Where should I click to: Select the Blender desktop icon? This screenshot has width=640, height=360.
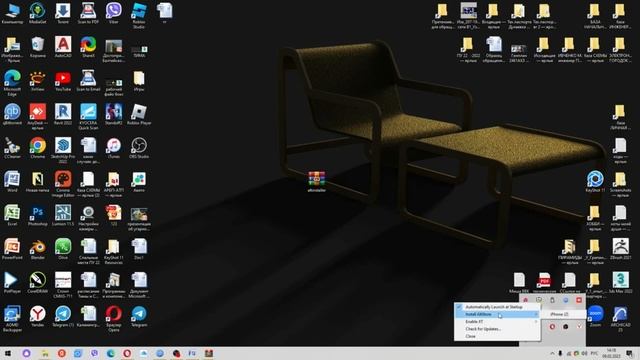pyautogui.click(x=38, y=249)
